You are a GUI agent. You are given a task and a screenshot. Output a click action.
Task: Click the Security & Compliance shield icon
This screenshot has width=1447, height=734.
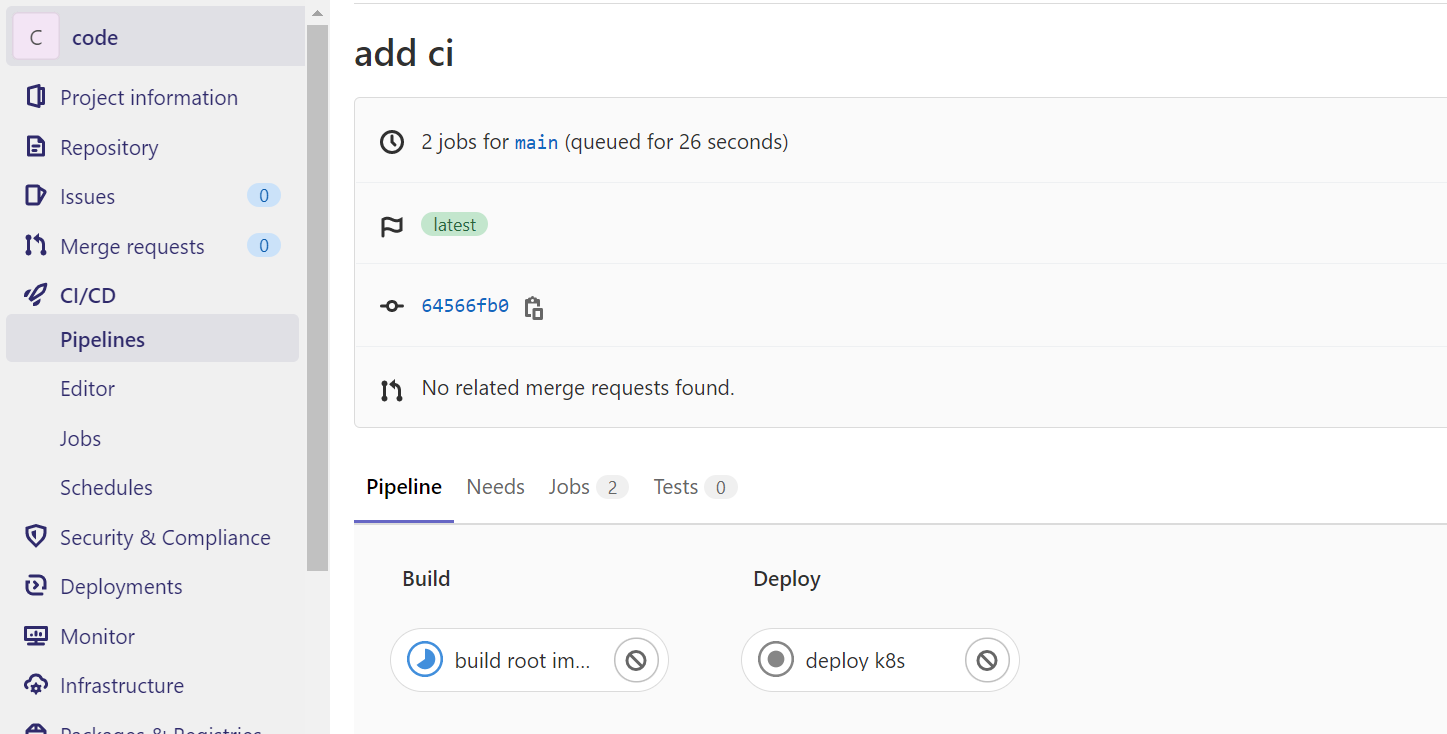(x=36, y=537)
